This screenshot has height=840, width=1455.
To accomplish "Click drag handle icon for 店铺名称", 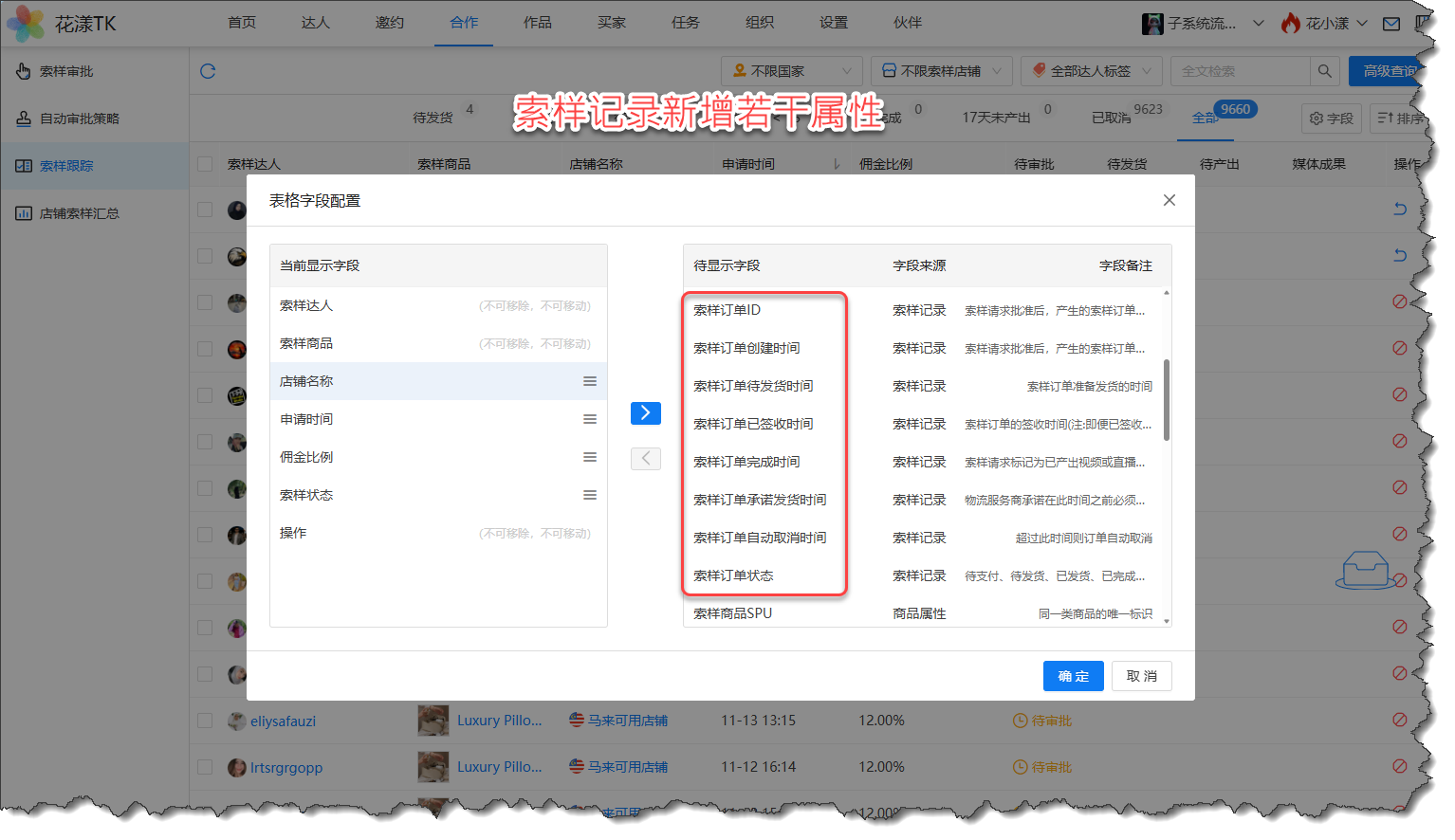I will 589,381.
